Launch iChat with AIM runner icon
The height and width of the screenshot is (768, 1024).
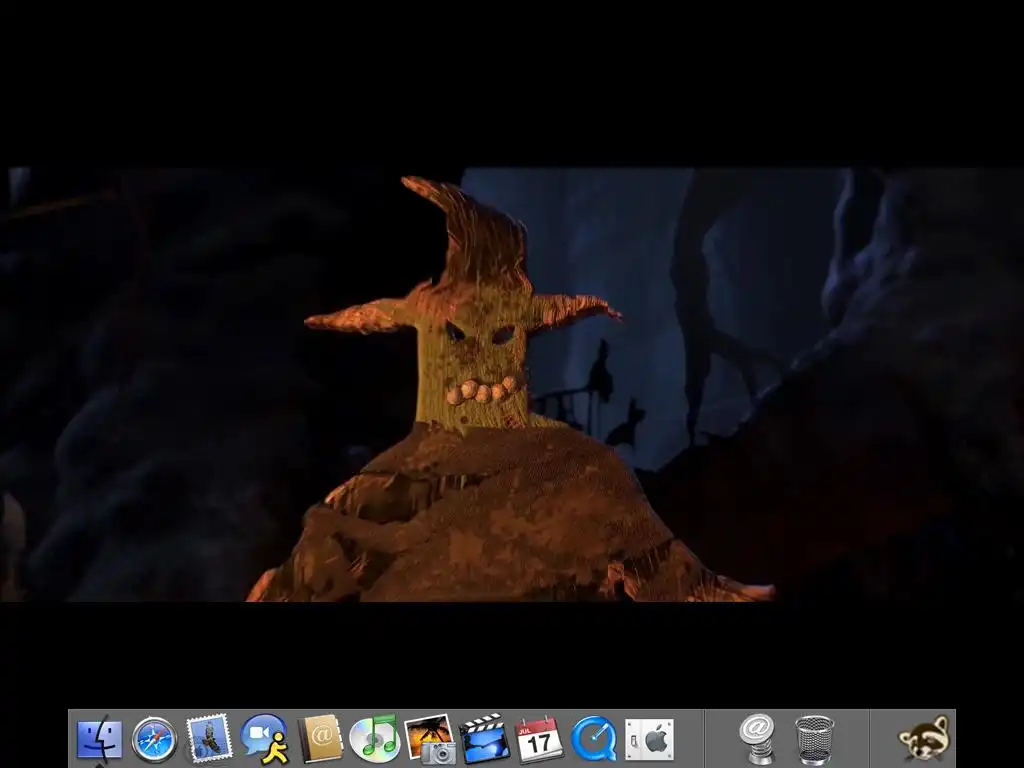tap(264, 739)
